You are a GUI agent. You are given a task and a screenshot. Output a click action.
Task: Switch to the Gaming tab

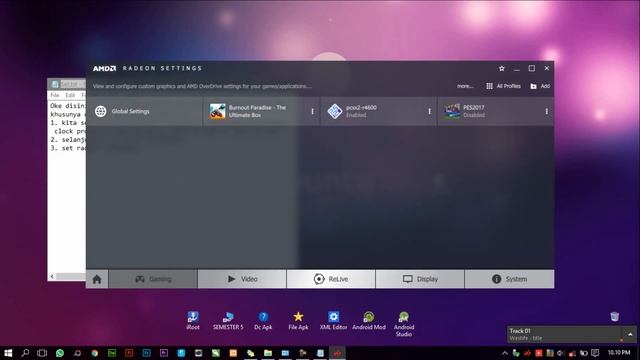[x=153, y=279]
